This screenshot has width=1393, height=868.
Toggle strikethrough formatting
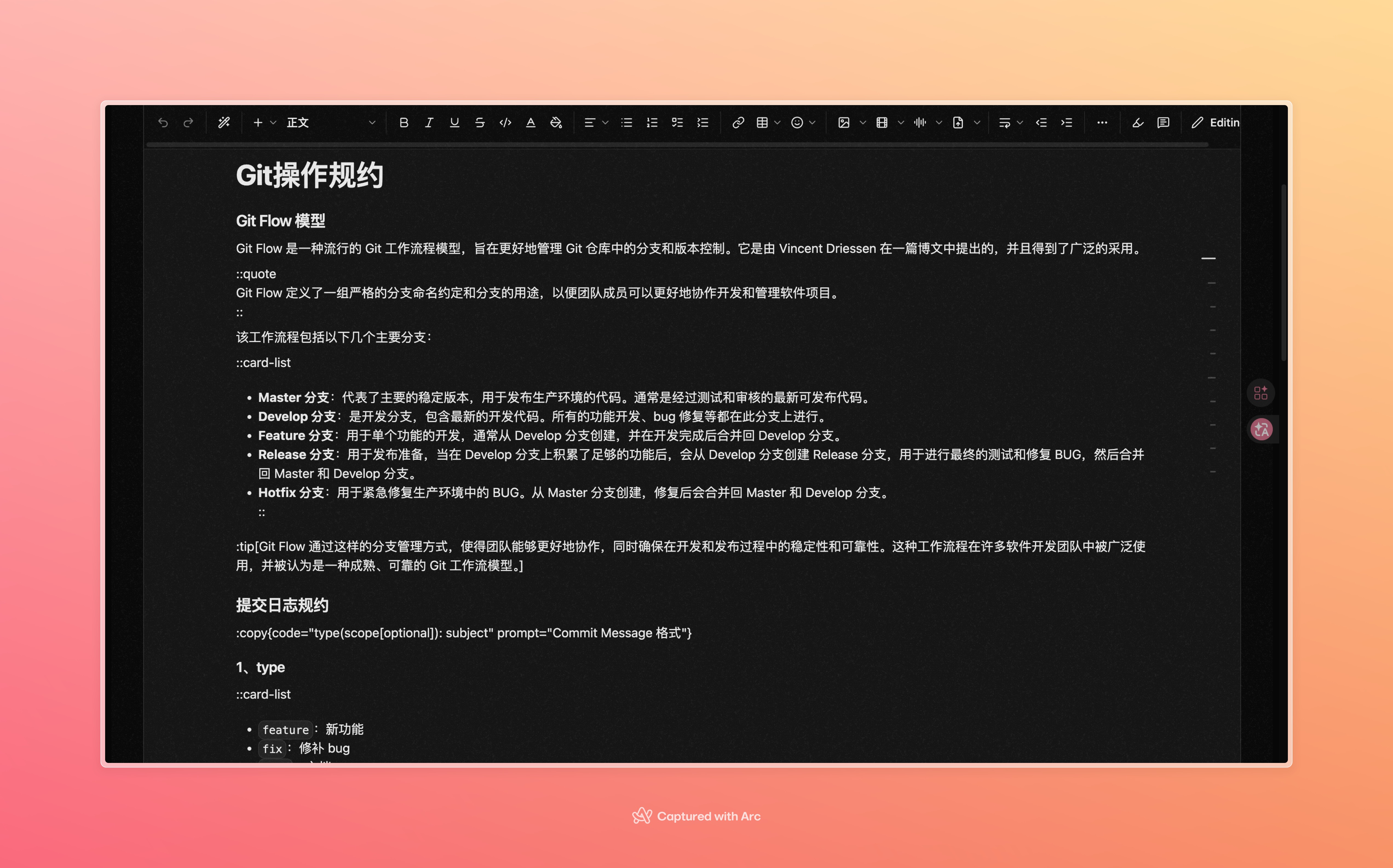tap(479, 122)
